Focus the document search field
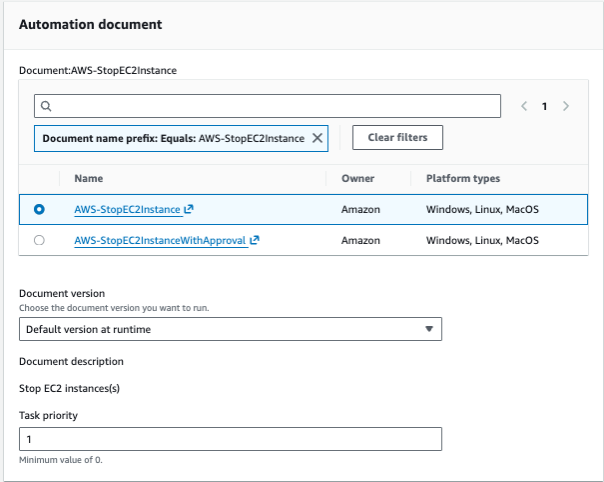 click(x=267, y=106)
